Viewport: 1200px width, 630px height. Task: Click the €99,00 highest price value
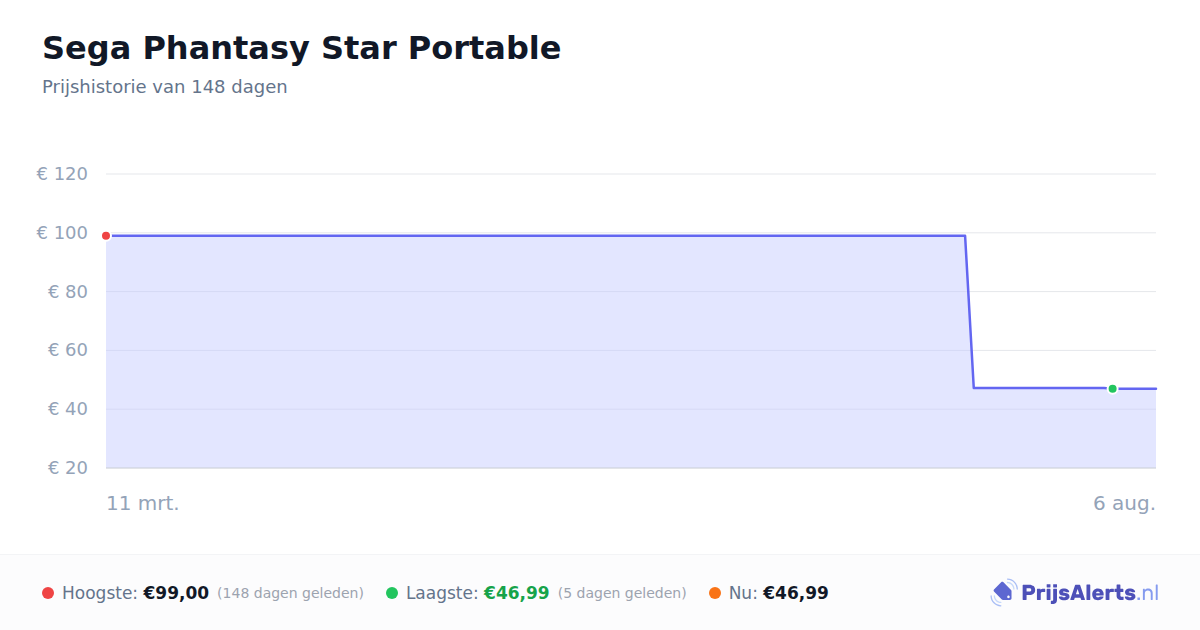click(176, 593)
